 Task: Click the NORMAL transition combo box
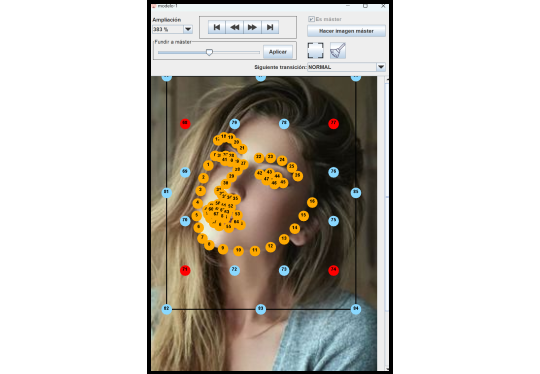tap(346, 67)
